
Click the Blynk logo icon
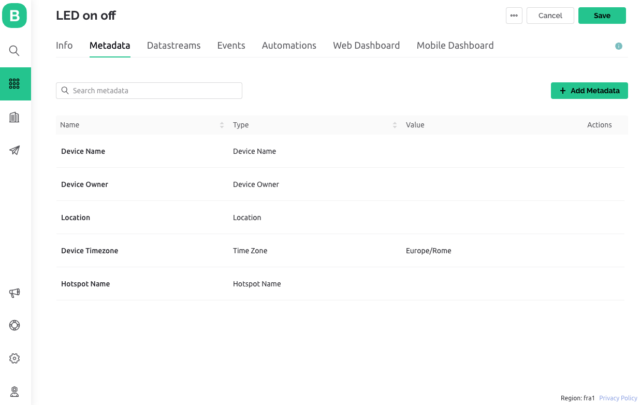15,17
